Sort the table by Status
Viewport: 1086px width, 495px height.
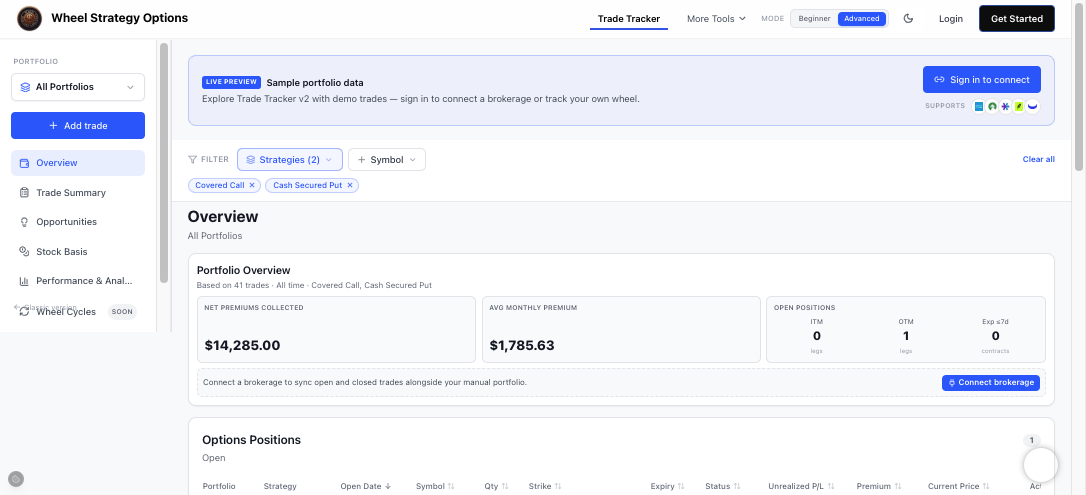737,487
